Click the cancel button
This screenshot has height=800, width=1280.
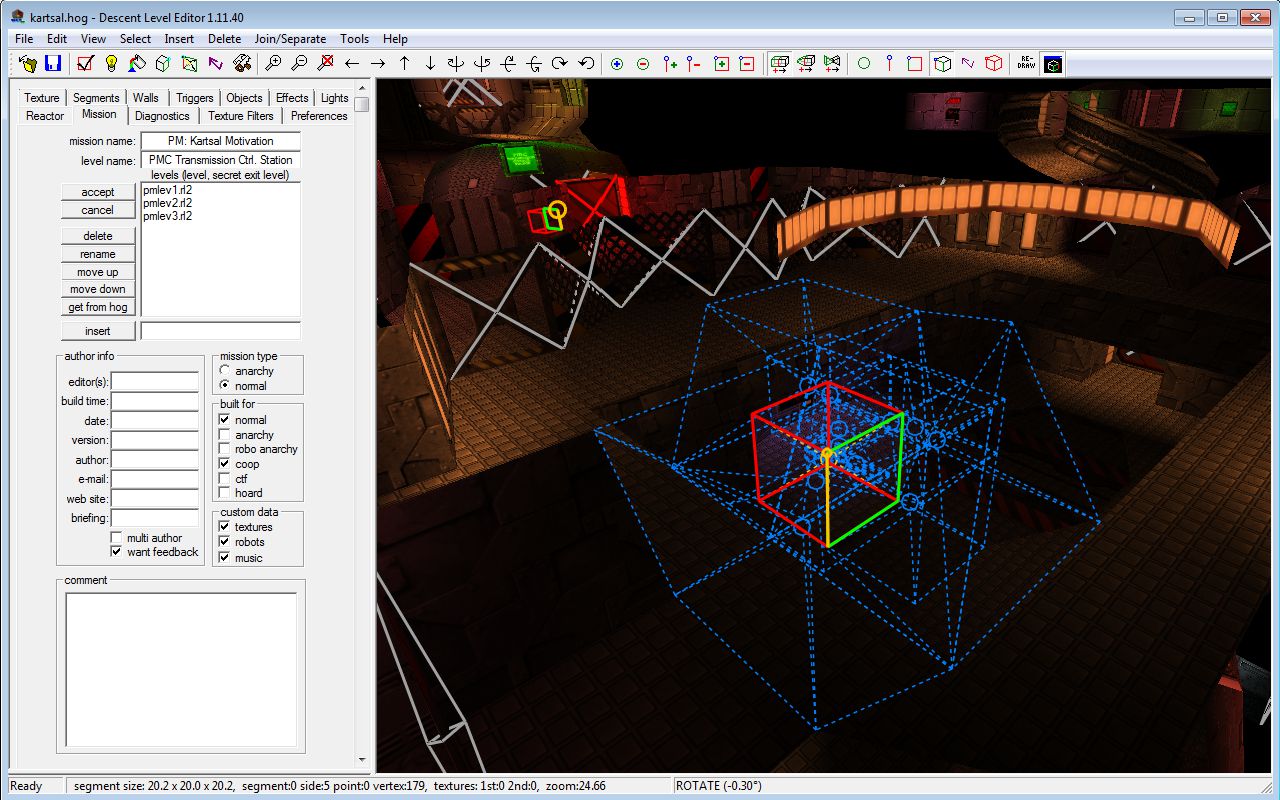(98, 210)
